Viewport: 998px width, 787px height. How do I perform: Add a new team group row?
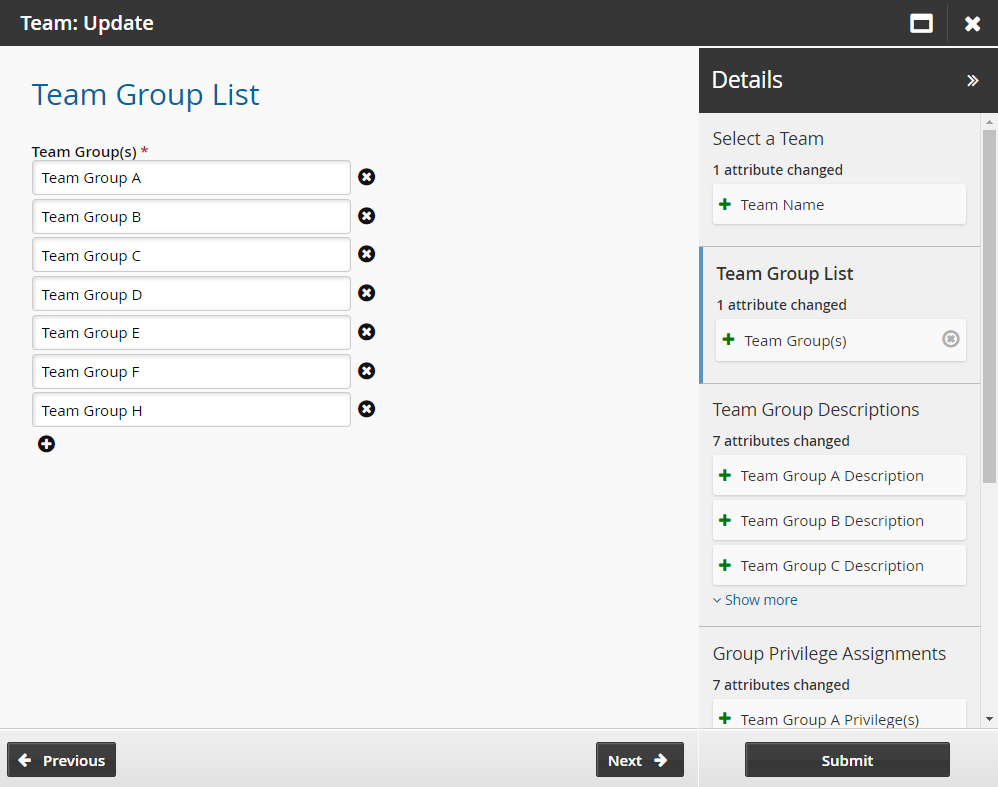[46, 444]
